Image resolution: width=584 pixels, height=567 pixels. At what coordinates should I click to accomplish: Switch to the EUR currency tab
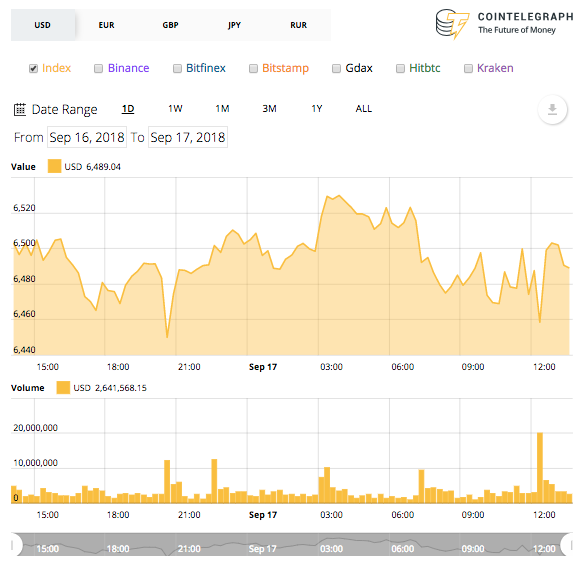point(107,25)
